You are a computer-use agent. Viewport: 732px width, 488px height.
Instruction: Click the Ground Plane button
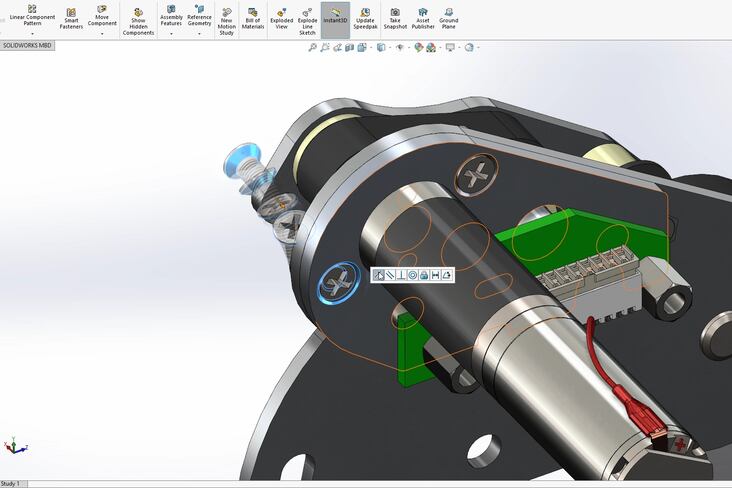pyautogui.click(x=449, y=19)
